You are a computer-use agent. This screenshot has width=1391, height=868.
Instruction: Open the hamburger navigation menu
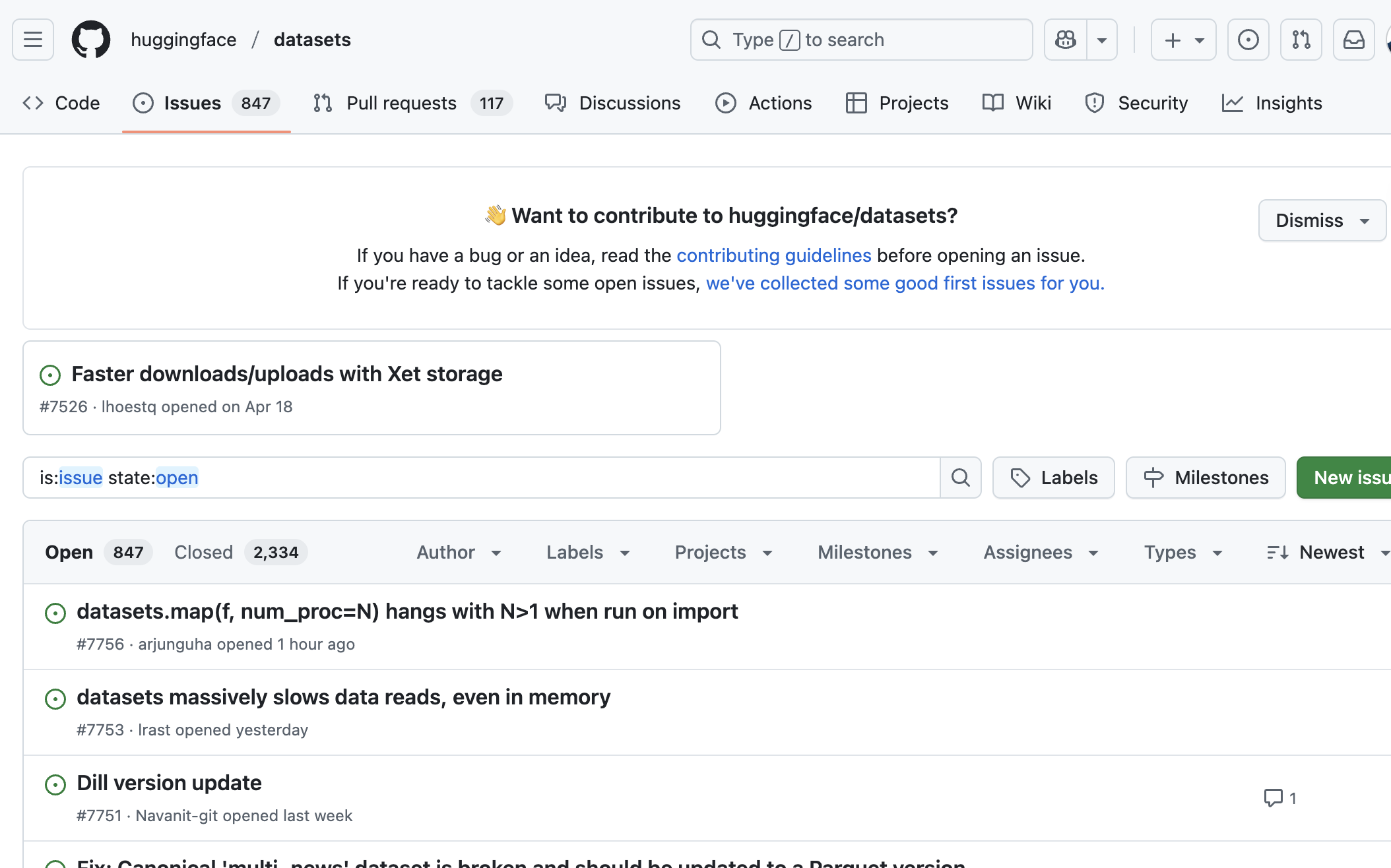pyautogui.click(x=33, y=40)
